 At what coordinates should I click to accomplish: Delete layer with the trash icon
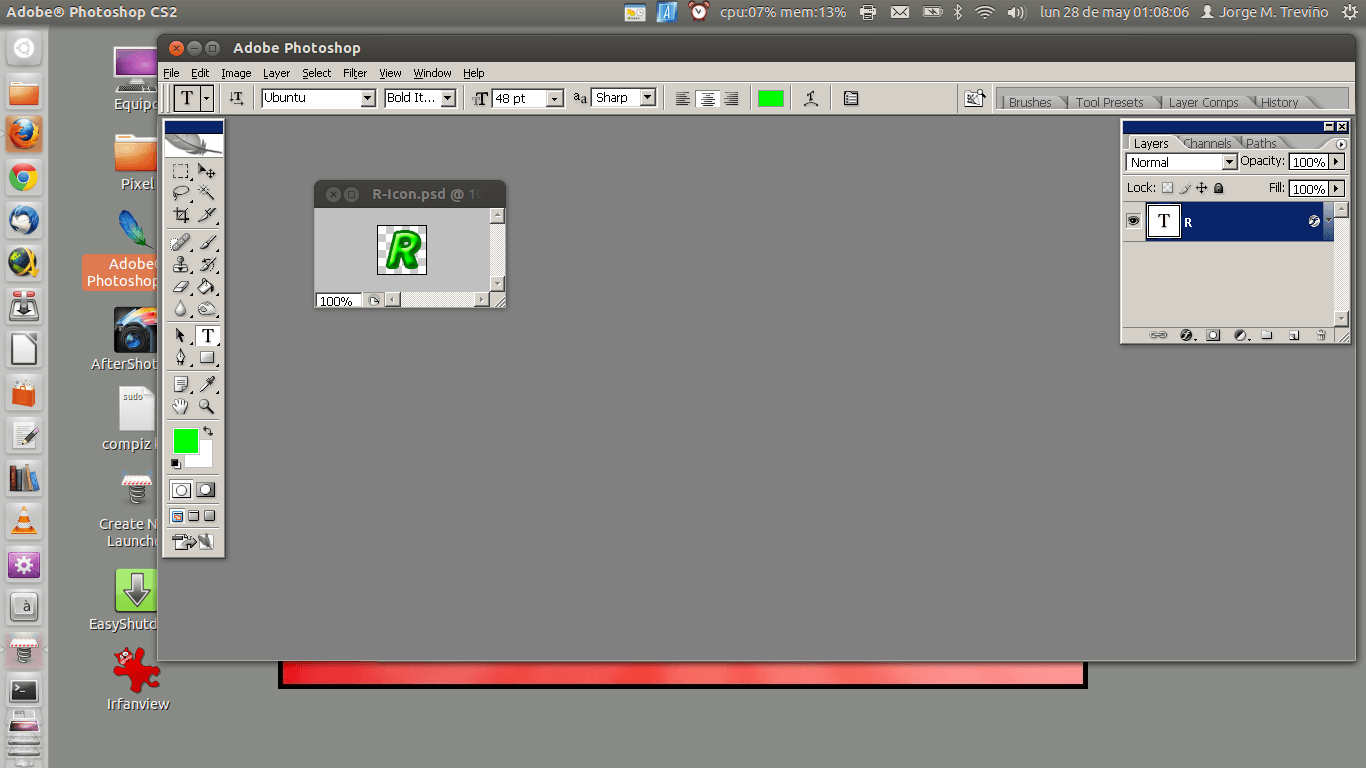(1320, 335)
